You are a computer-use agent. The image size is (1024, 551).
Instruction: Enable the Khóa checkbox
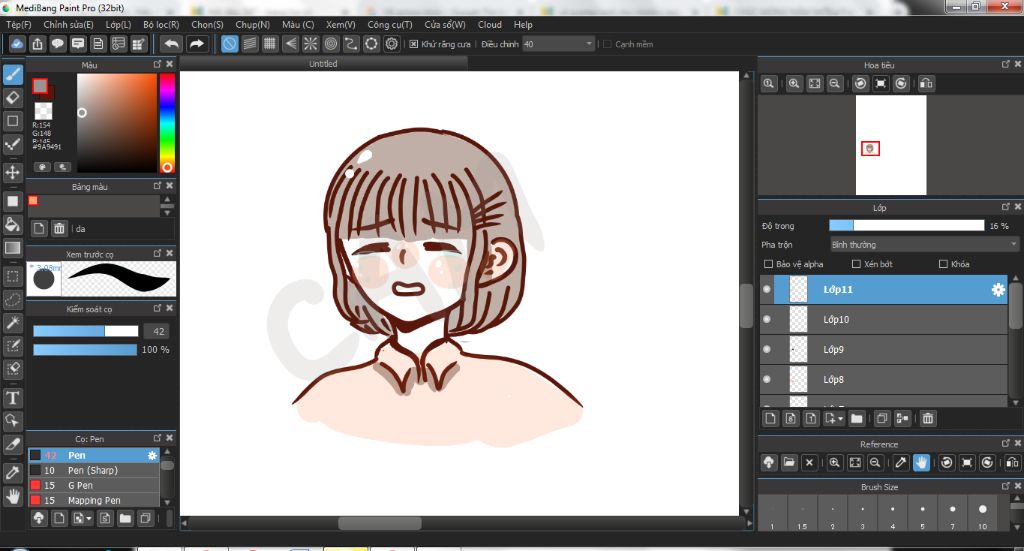coord(943,264)
